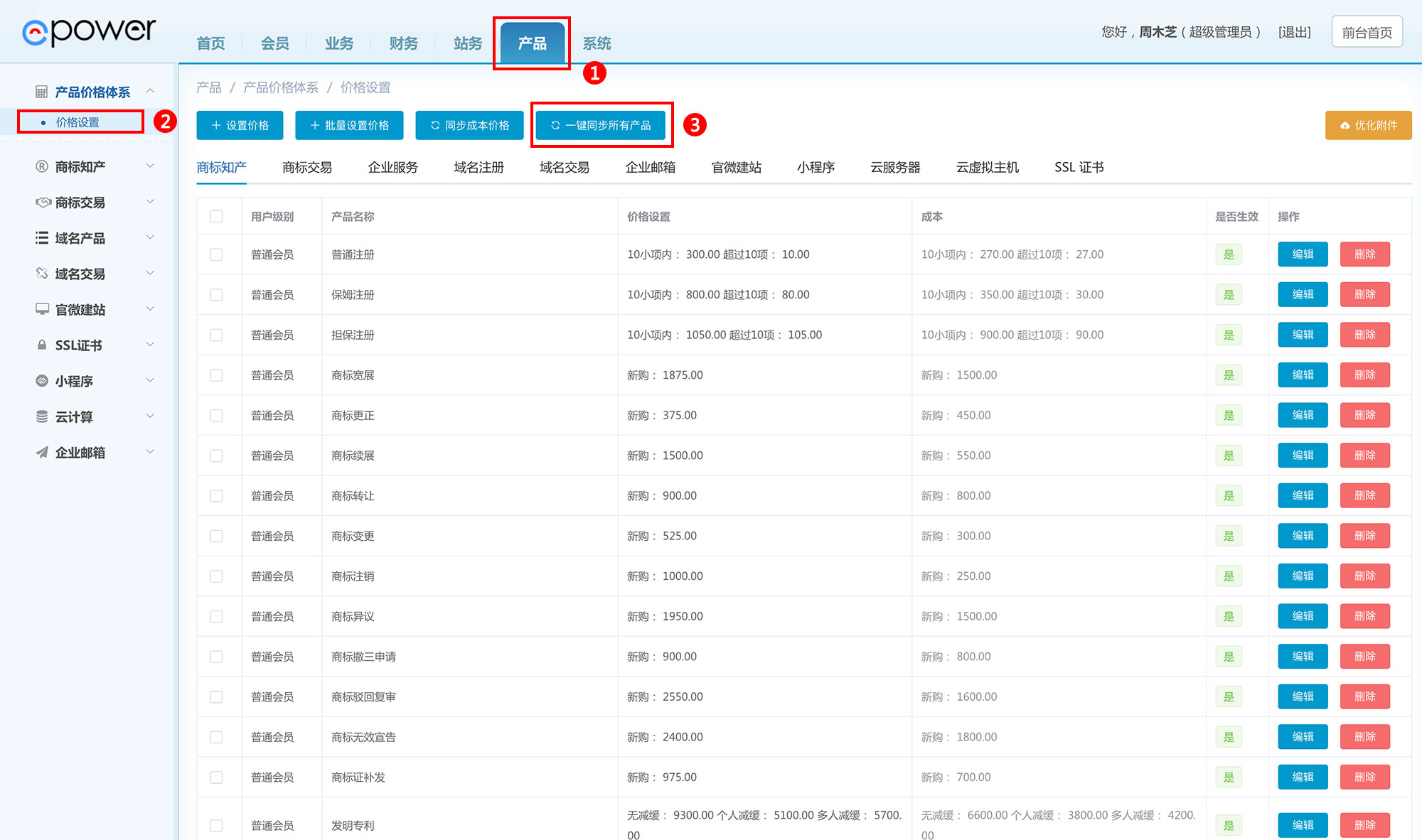Tick the checkbox for 普通注册 row

[x=216, y=254]
